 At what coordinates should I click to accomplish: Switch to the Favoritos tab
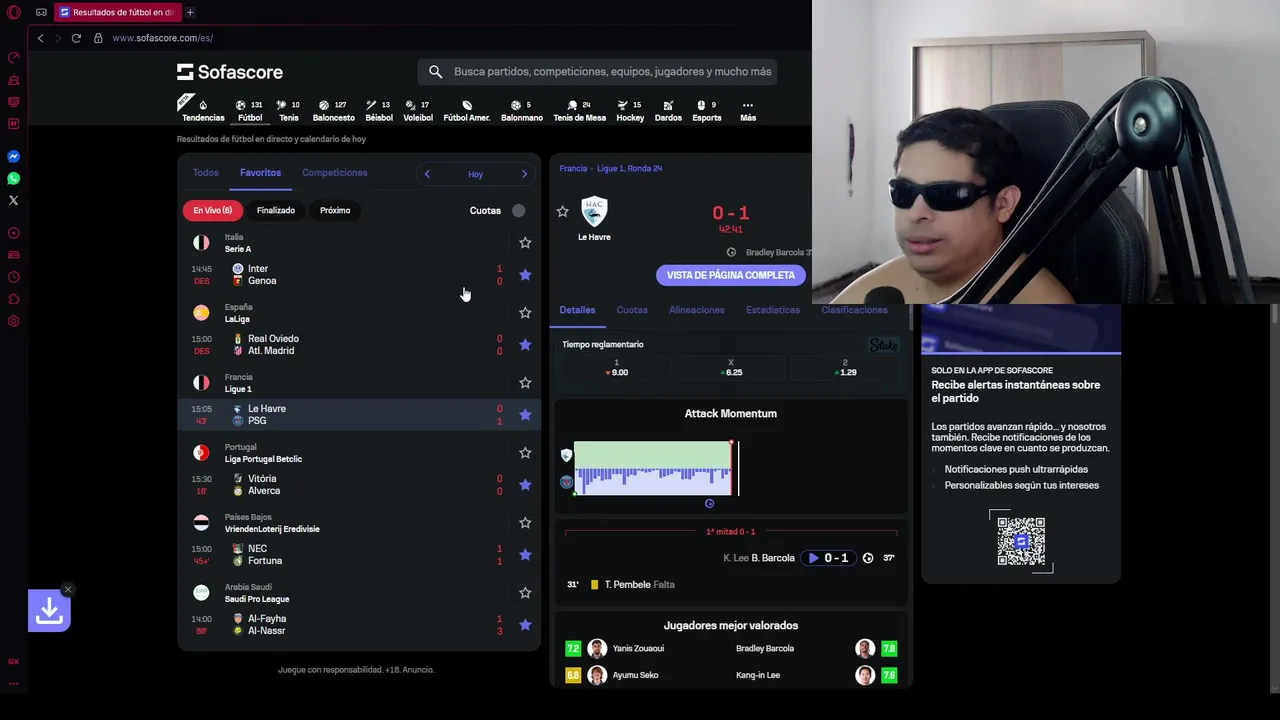(x=260, y=173)
